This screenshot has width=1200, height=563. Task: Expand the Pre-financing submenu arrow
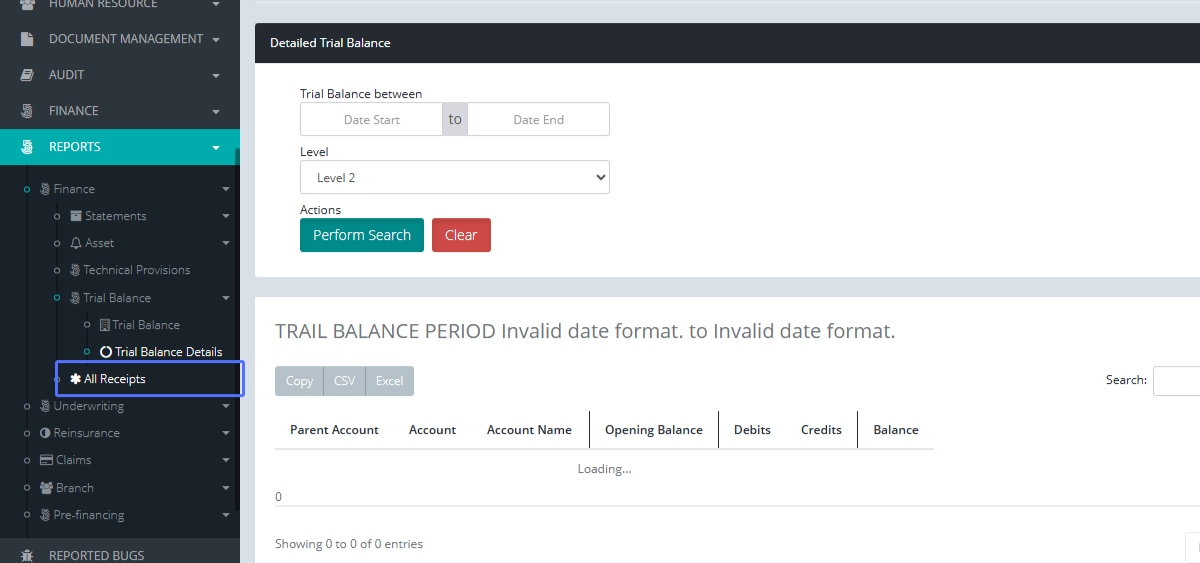pyautogui.click(x=226, y=515)
